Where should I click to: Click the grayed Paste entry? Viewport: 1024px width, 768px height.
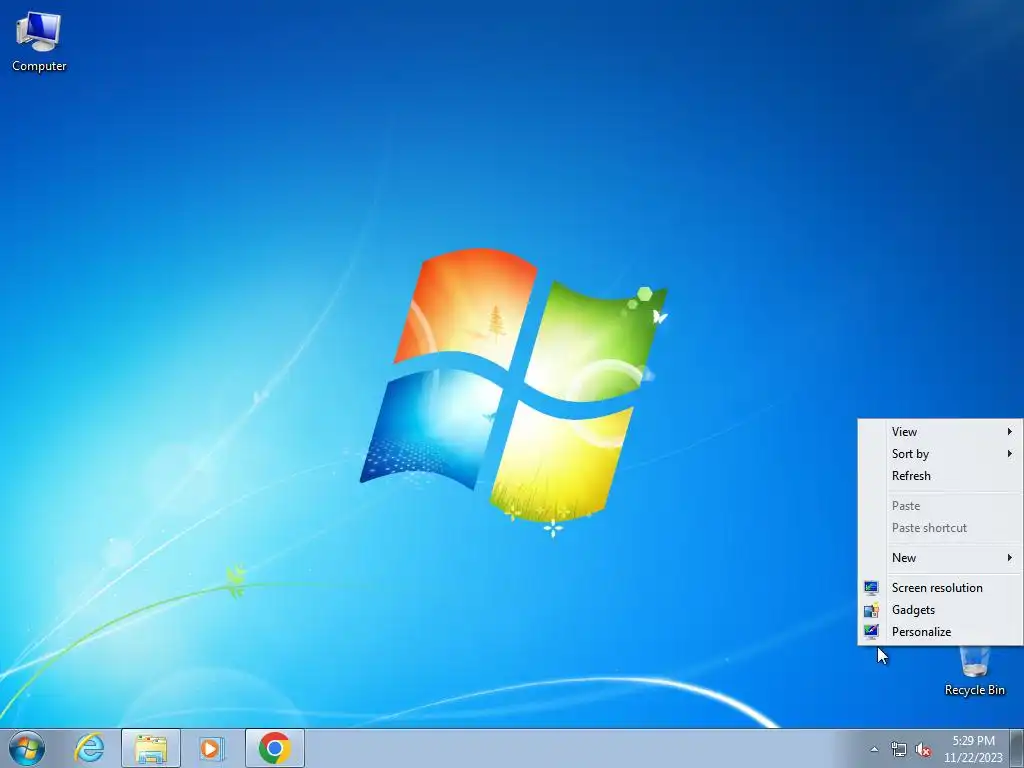940,506
